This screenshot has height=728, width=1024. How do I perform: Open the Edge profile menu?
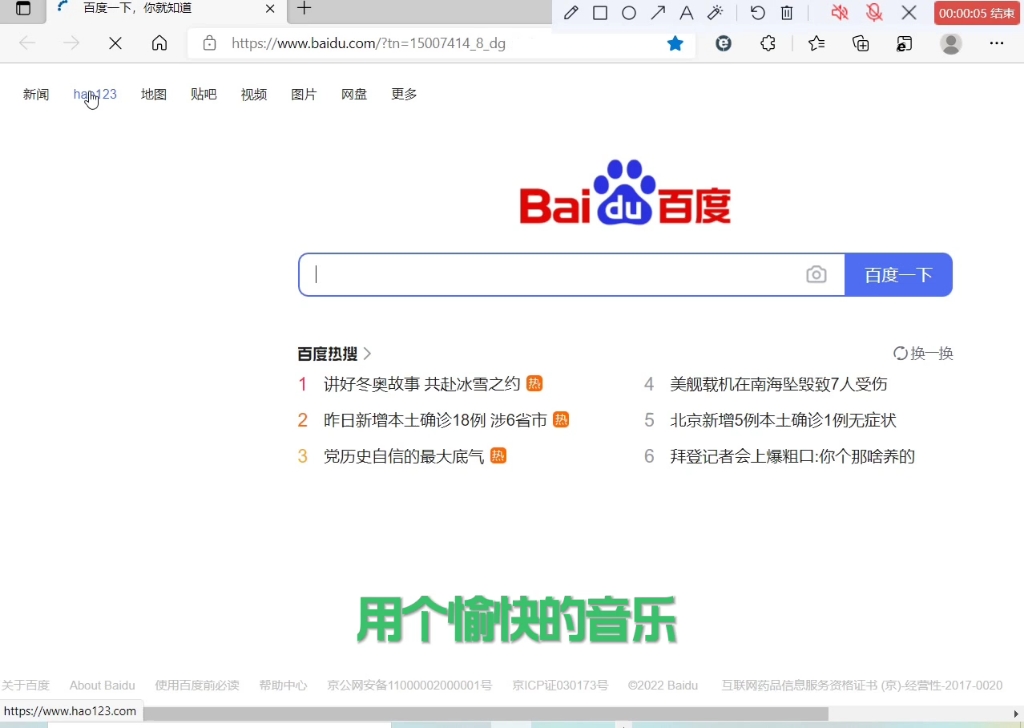coord(950,44)
